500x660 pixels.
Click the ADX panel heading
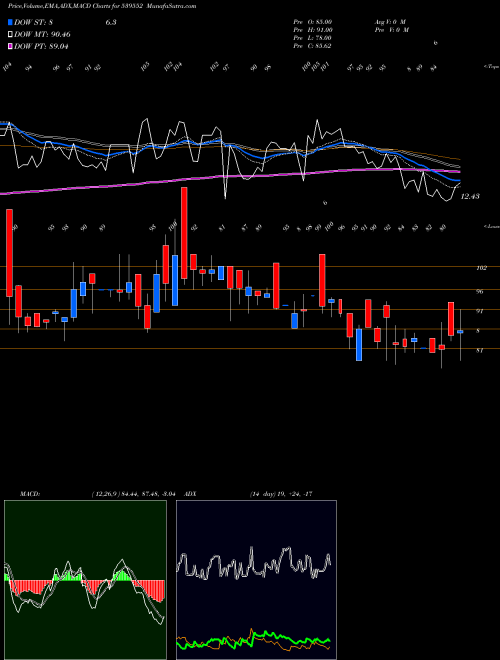click(191, 494)
